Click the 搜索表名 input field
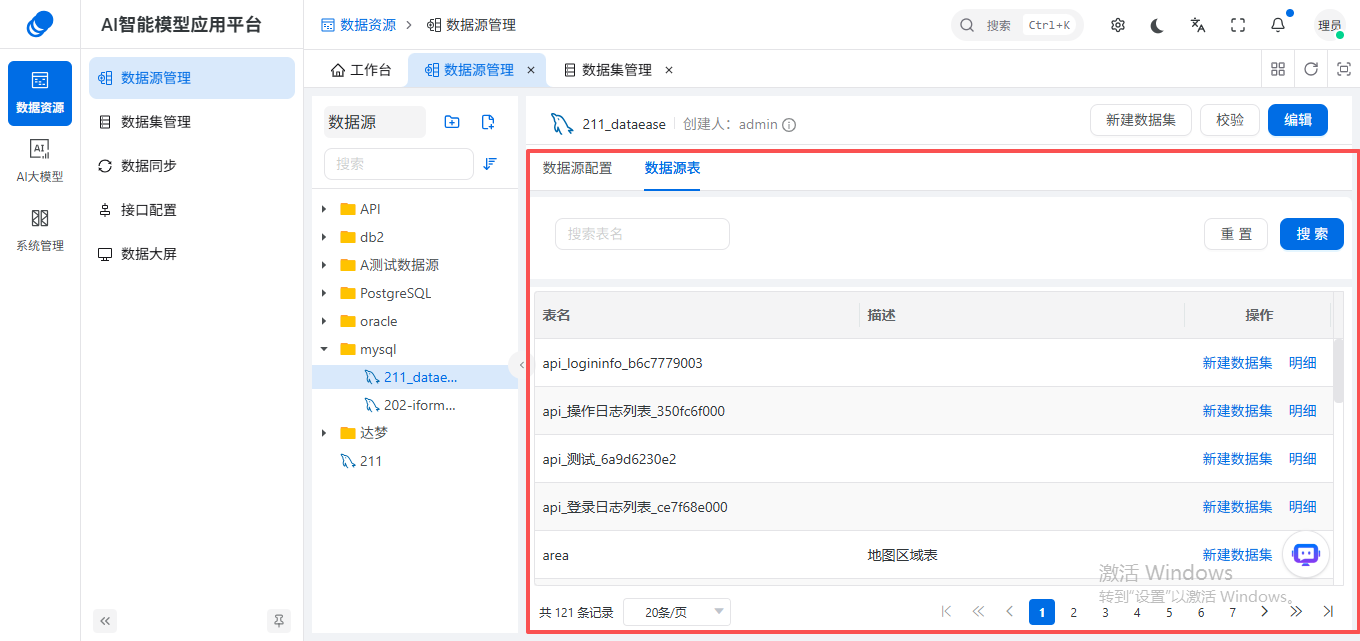This screenshot has height=641, width=1360. 642,234
